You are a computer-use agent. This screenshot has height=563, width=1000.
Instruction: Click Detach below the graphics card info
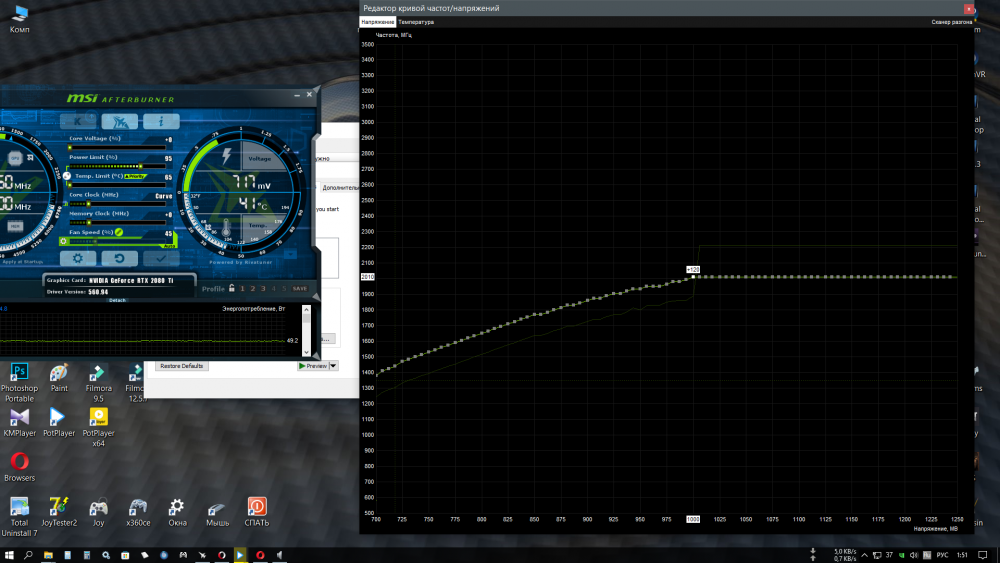117,300
